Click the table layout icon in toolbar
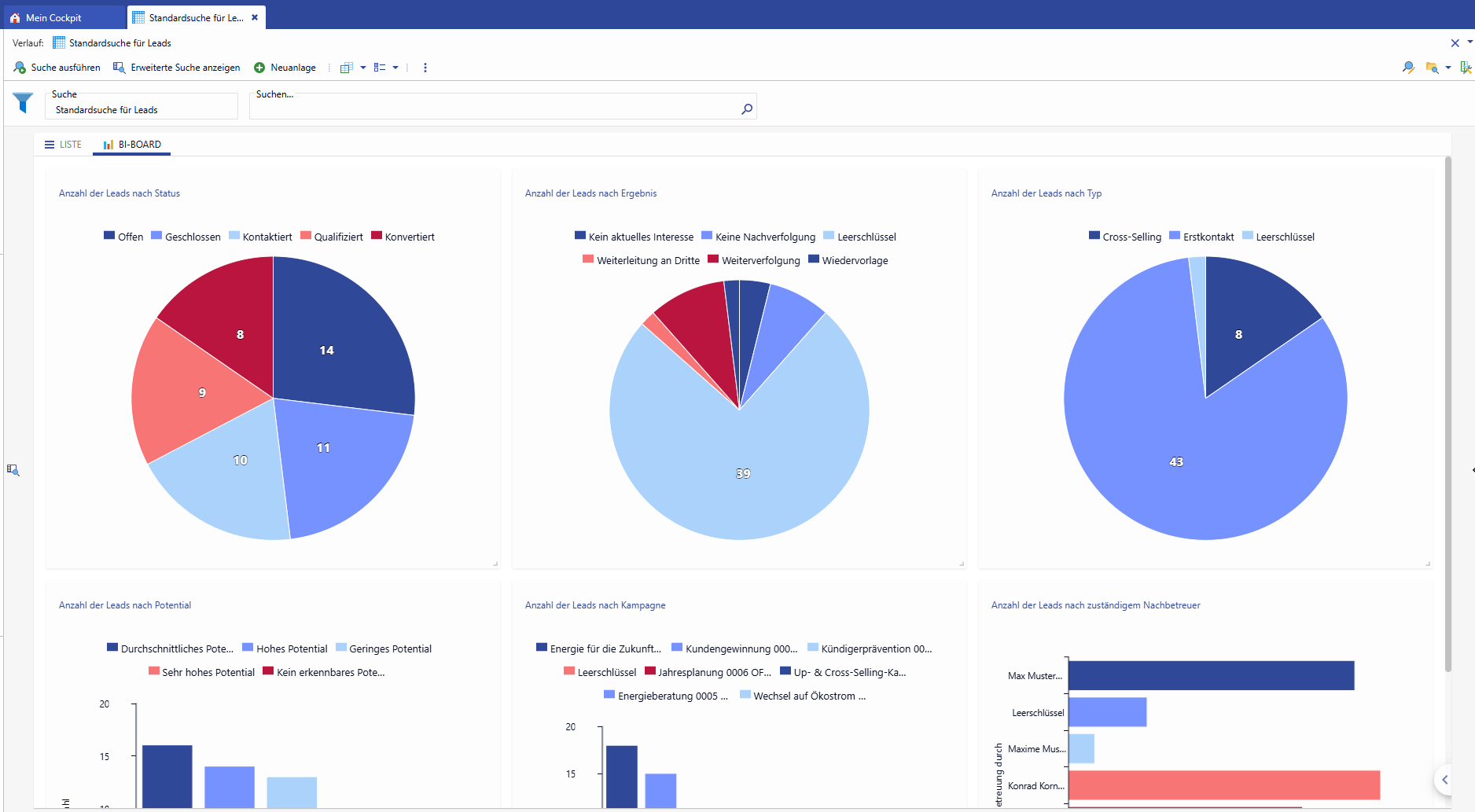The width and height of the screenshot is (1475, 812). click(346, 68)
